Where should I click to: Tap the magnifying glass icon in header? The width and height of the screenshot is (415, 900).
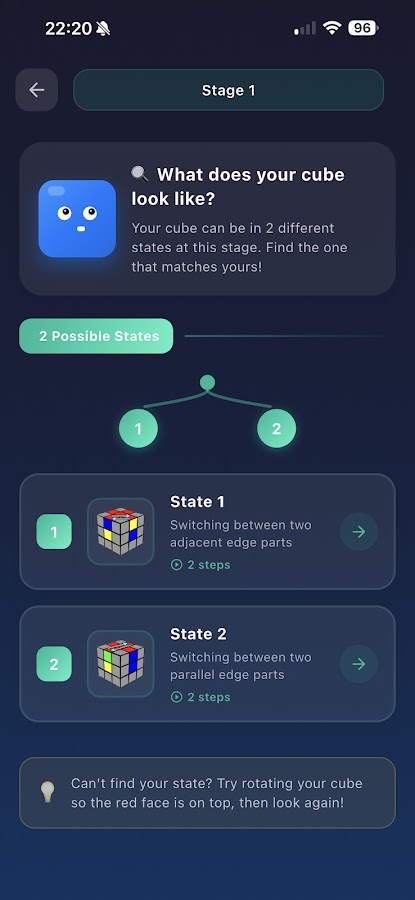pos(139,173)
